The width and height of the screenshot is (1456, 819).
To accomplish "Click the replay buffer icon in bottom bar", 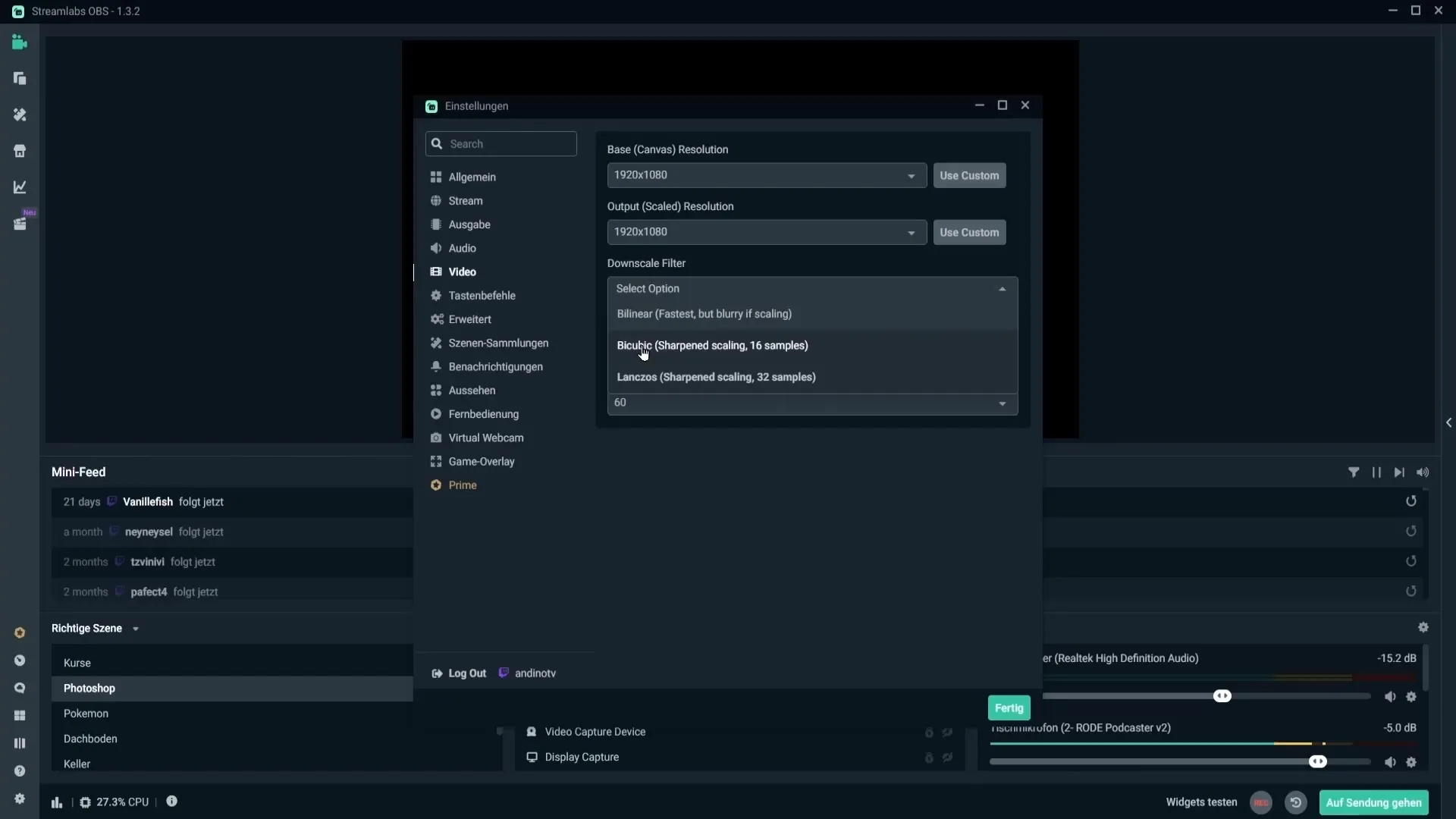I will tap(1296, 802).
